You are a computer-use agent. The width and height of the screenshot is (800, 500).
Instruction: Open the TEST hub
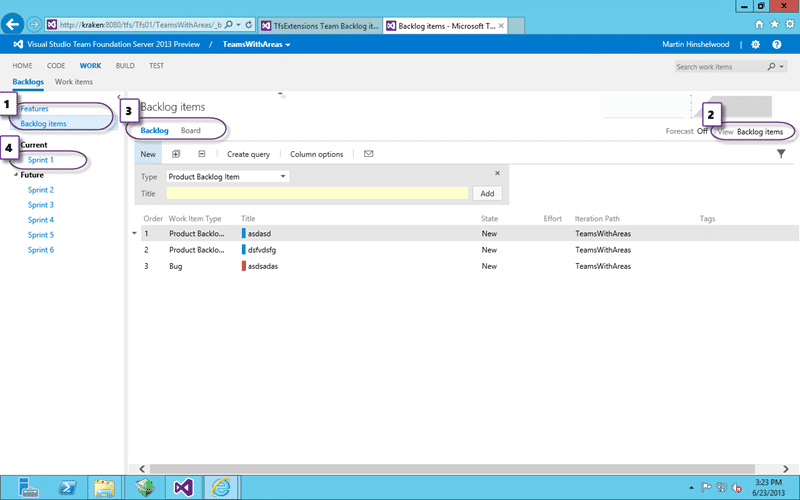click(157, 65)
